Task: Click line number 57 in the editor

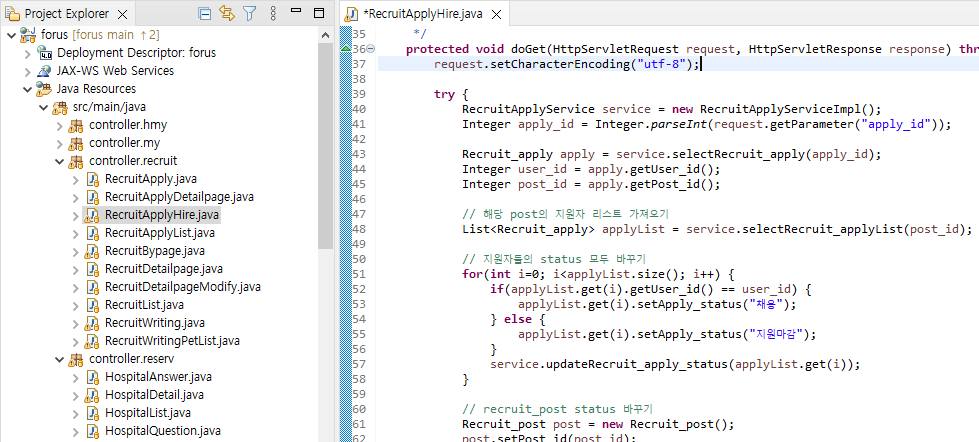Action: pos(357,364)
